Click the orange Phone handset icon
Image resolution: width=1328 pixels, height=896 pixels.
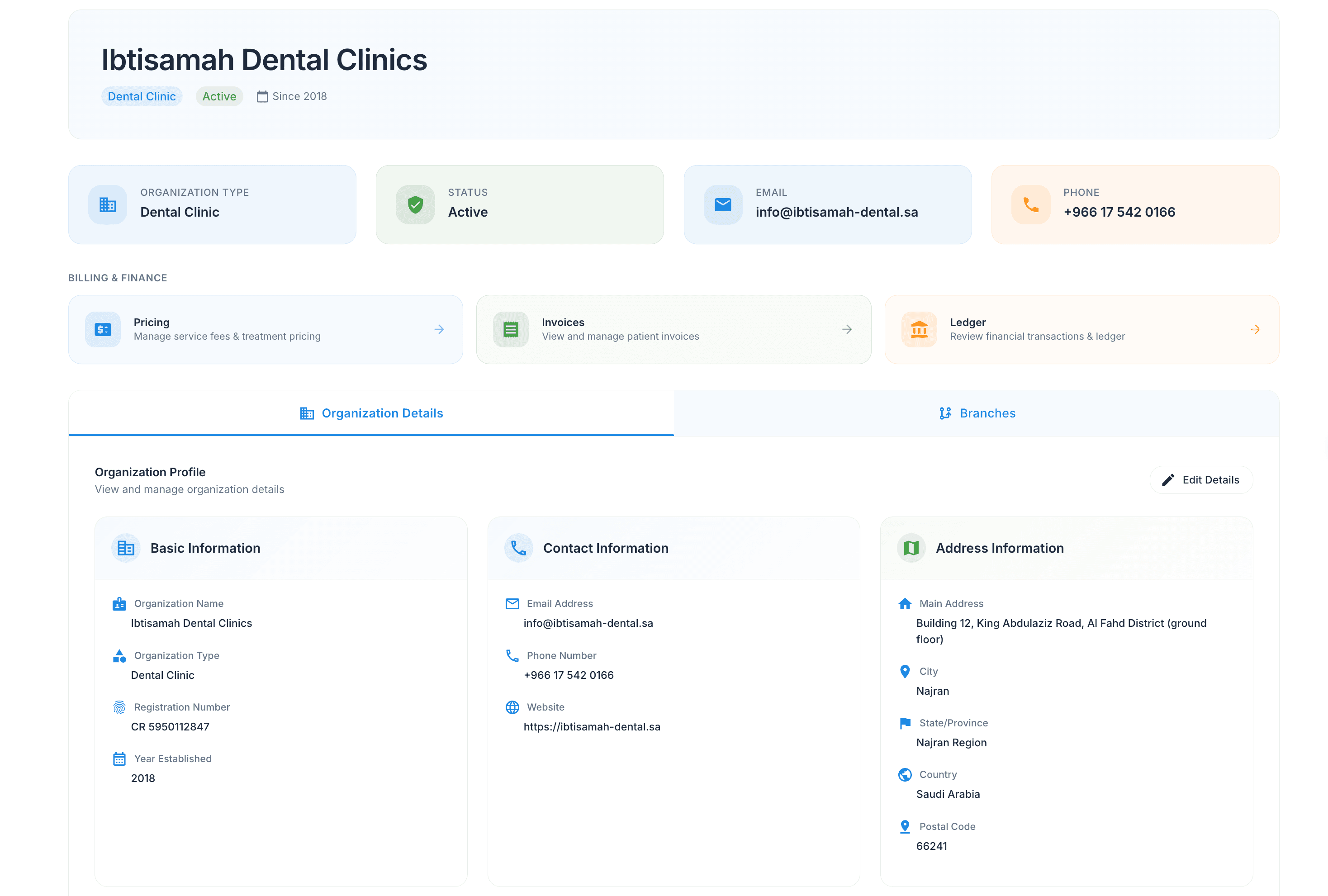(x=1031, y=204)
